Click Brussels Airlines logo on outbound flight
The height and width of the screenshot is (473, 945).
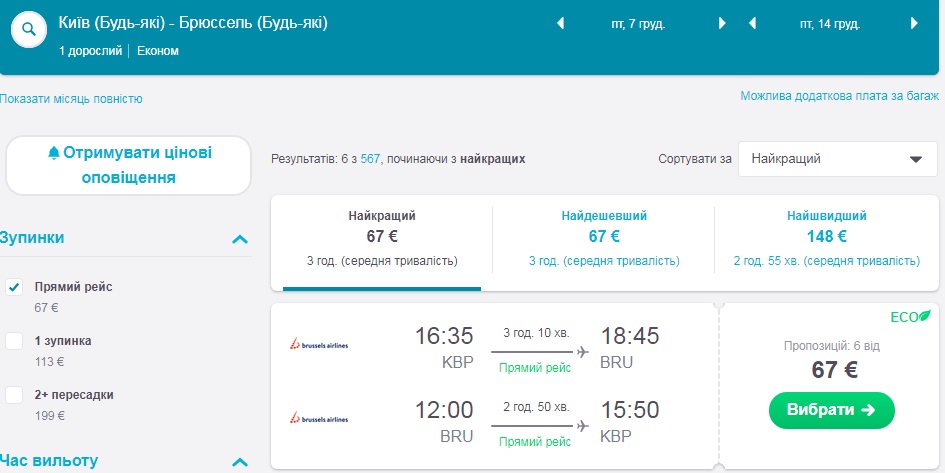[x=319, y=345]
